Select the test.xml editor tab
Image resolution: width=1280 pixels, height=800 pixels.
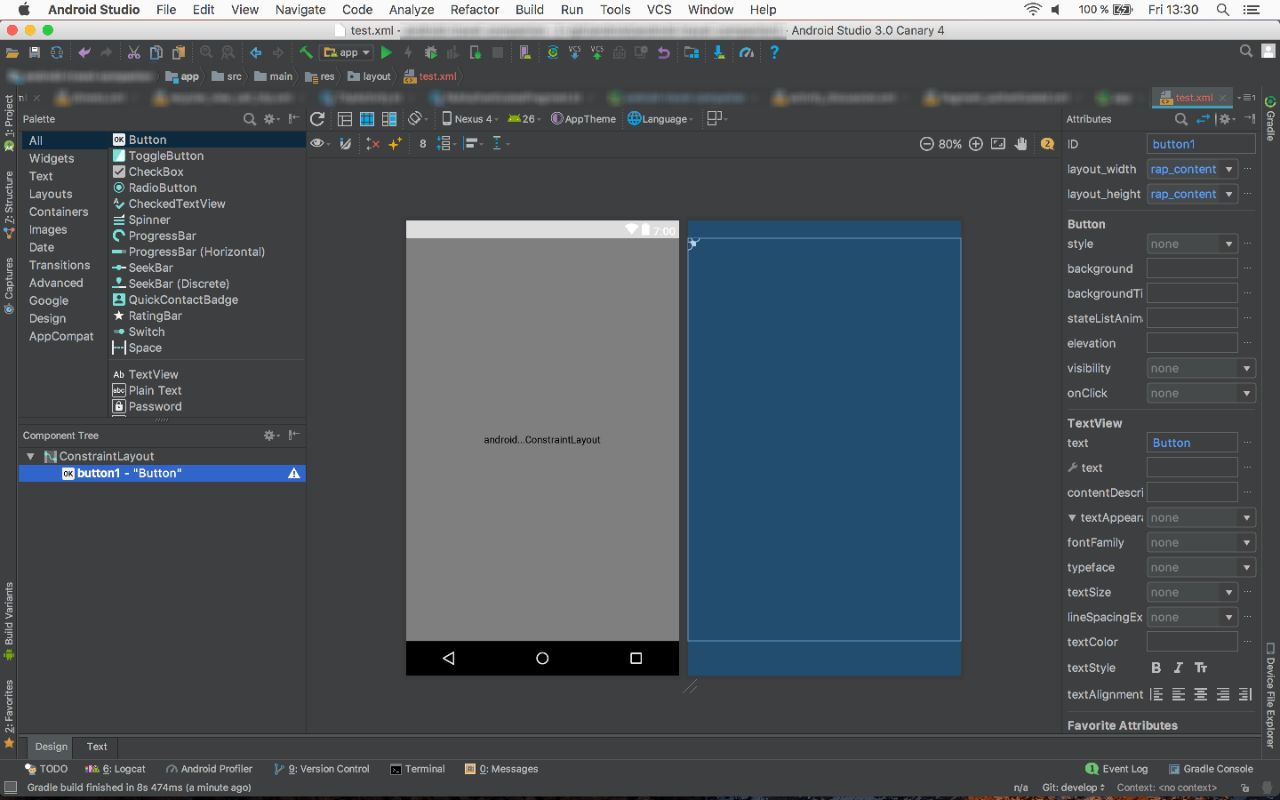click(1194, 97)
